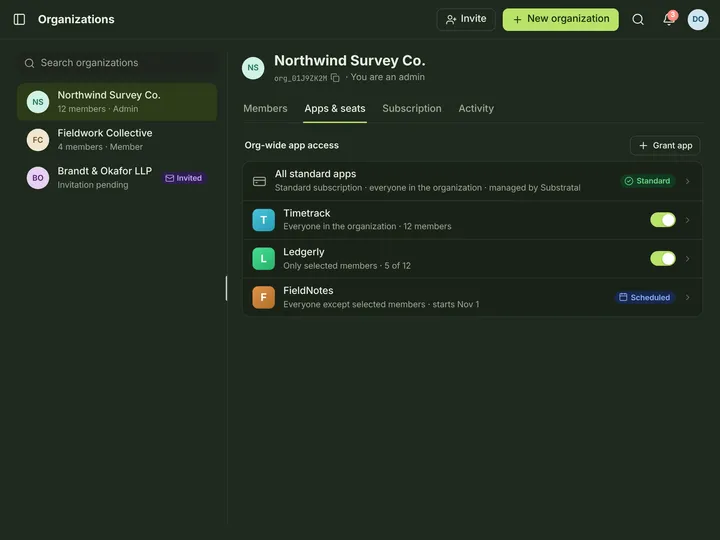Open the Subscription tab
This screenshot has height=540, width=720.
(412, 108)
